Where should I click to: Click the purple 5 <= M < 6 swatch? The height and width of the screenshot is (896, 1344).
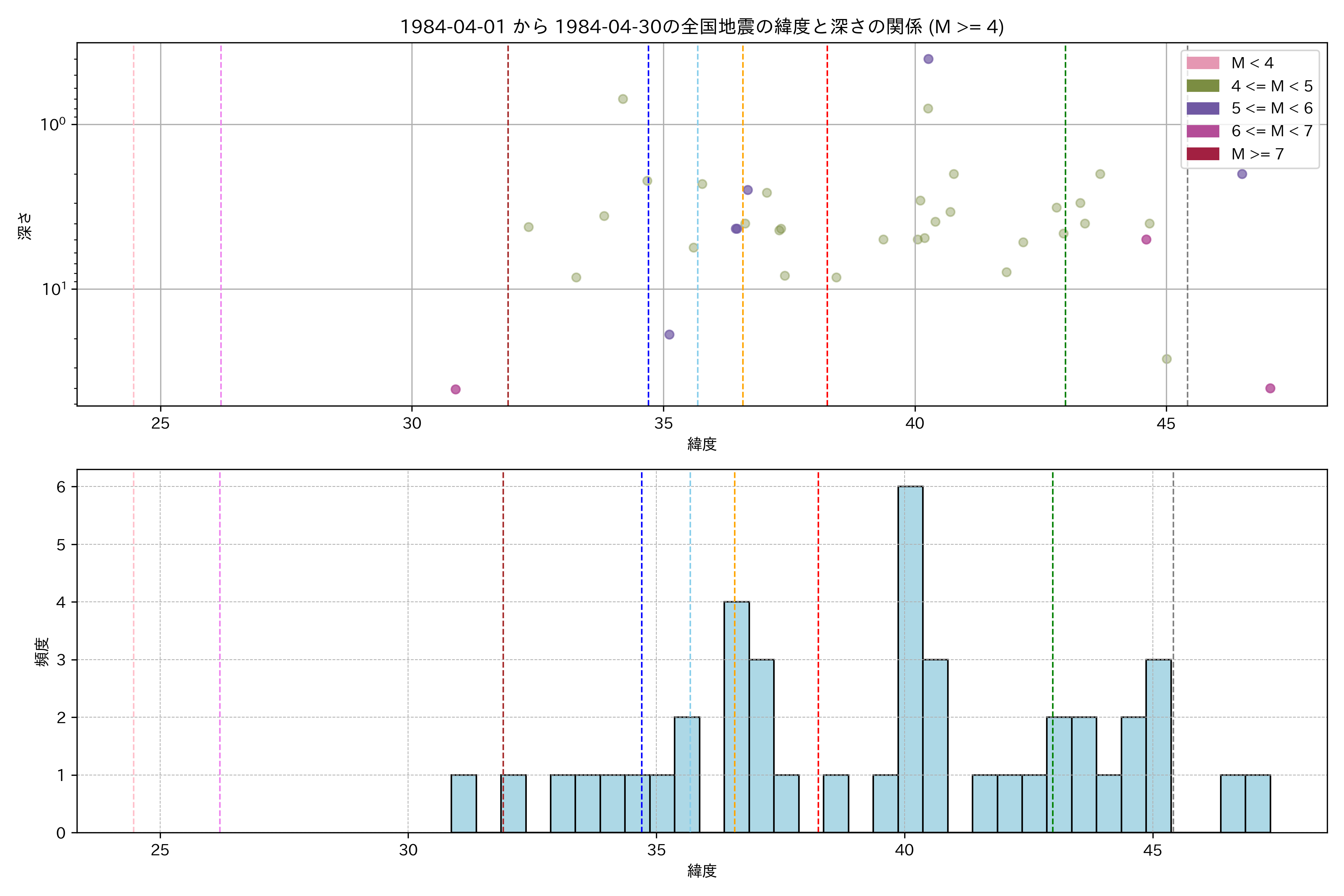point(1202,109)
